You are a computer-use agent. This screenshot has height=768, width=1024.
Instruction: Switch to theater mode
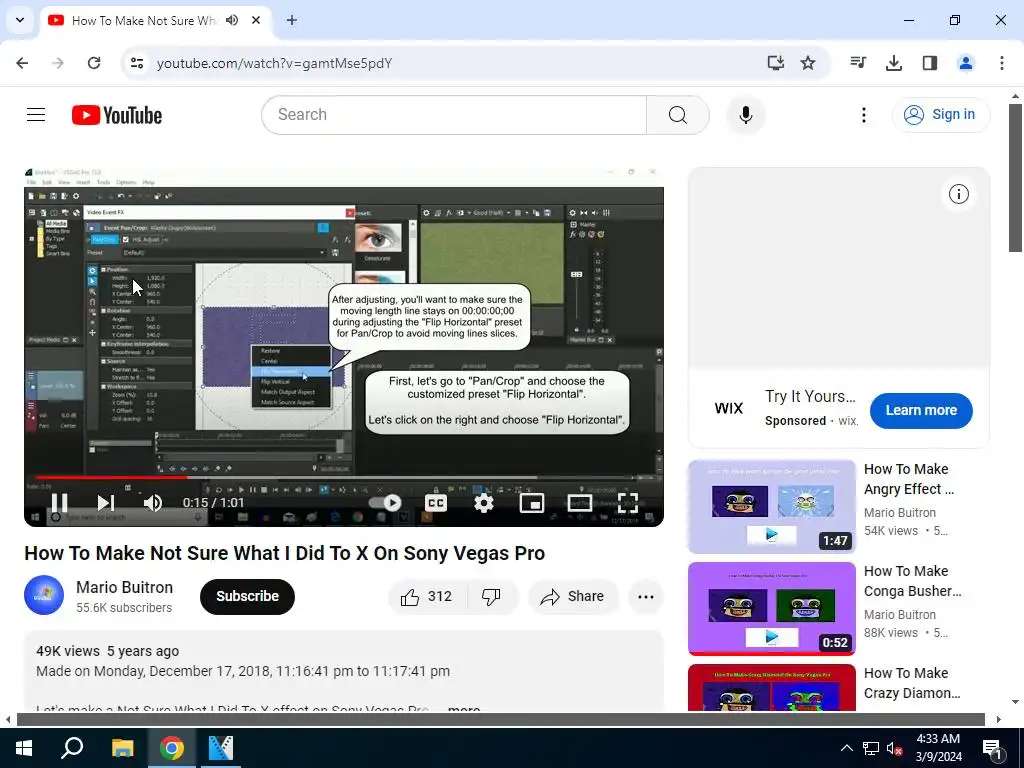(580, 502)
